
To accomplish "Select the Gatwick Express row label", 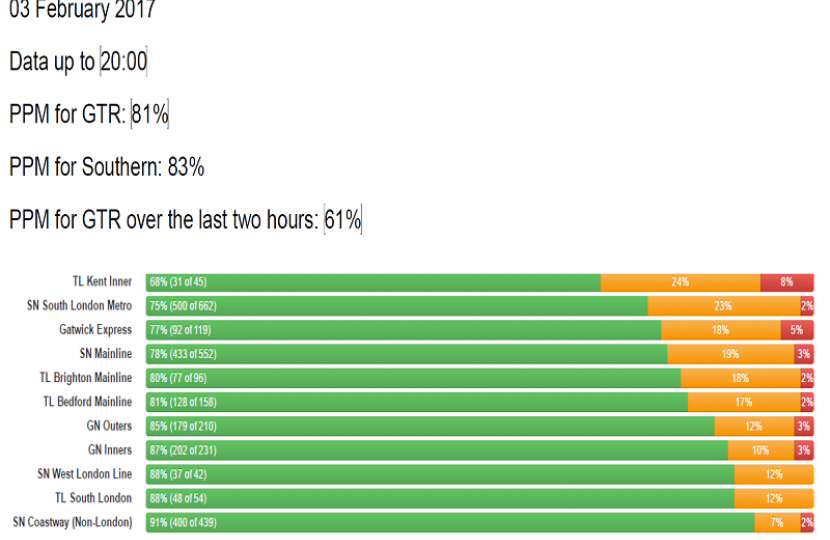I will point(95,330).
